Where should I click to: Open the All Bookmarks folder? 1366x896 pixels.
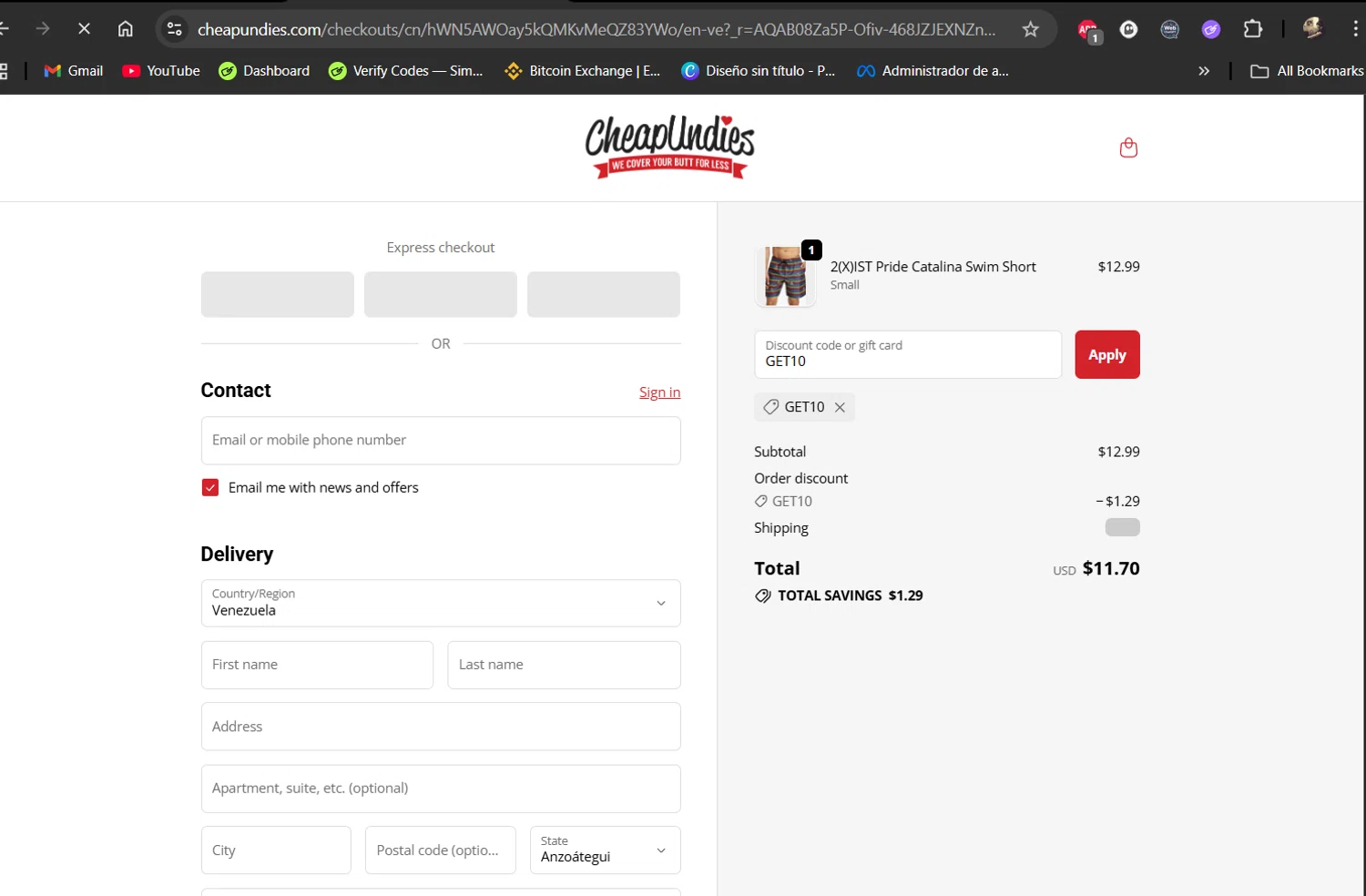pos(1307,71)
